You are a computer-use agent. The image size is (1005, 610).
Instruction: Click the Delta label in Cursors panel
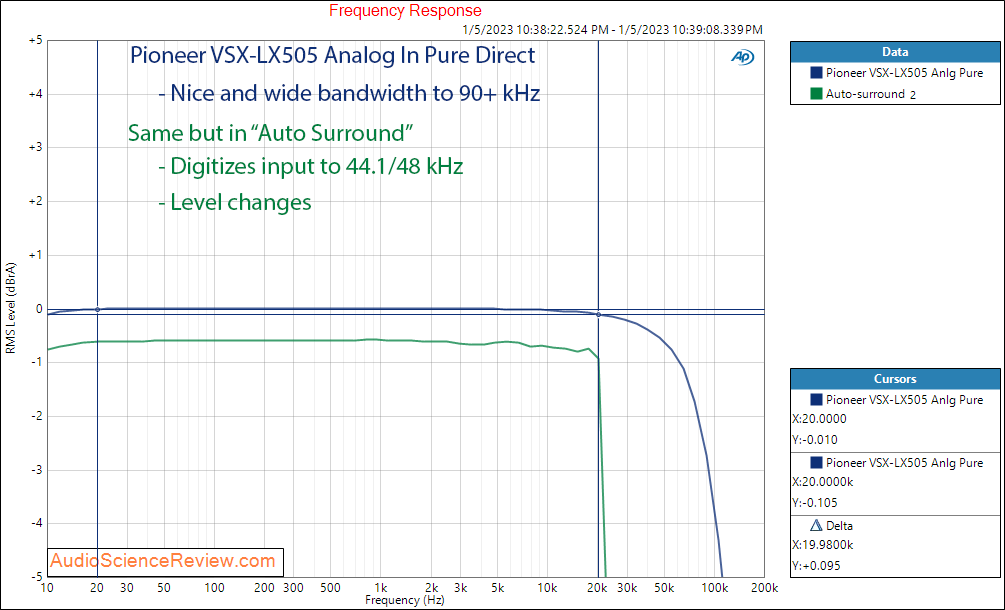(839, 525)
